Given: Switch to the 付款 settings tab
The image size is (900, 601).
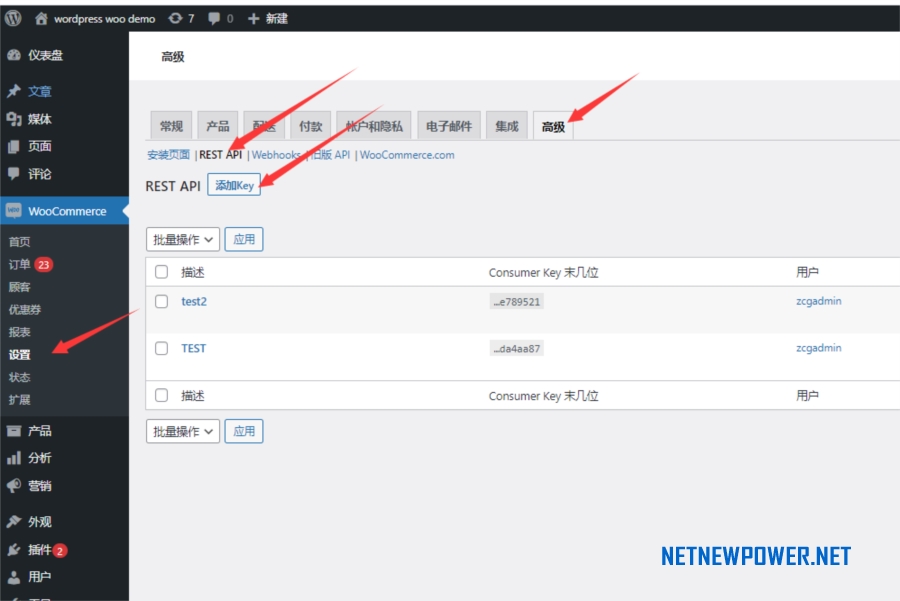Looking at the screenshot, I should (311, 126).
